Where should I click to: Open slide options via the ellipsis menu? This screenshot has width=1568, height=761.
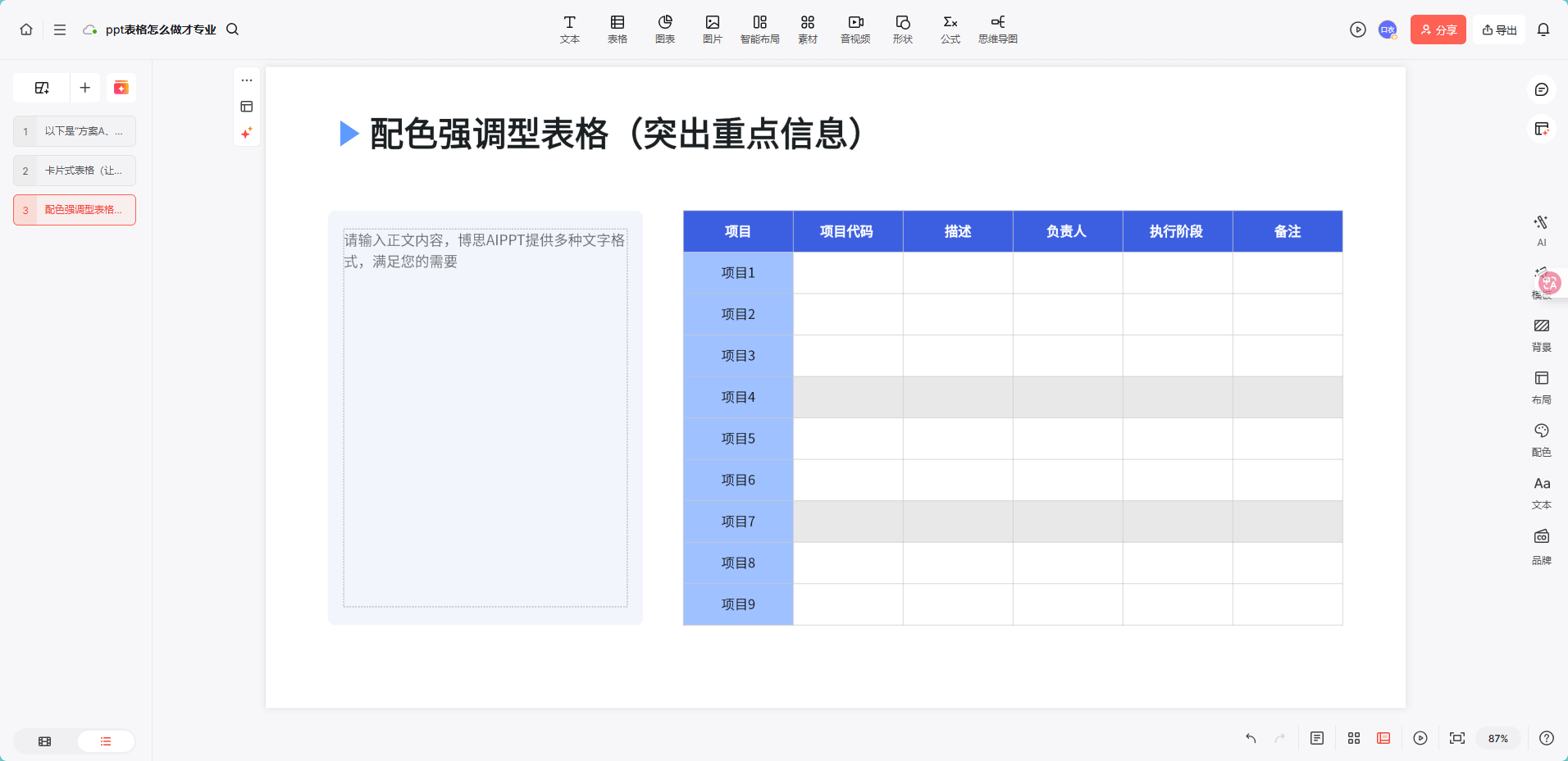point(247,80)
